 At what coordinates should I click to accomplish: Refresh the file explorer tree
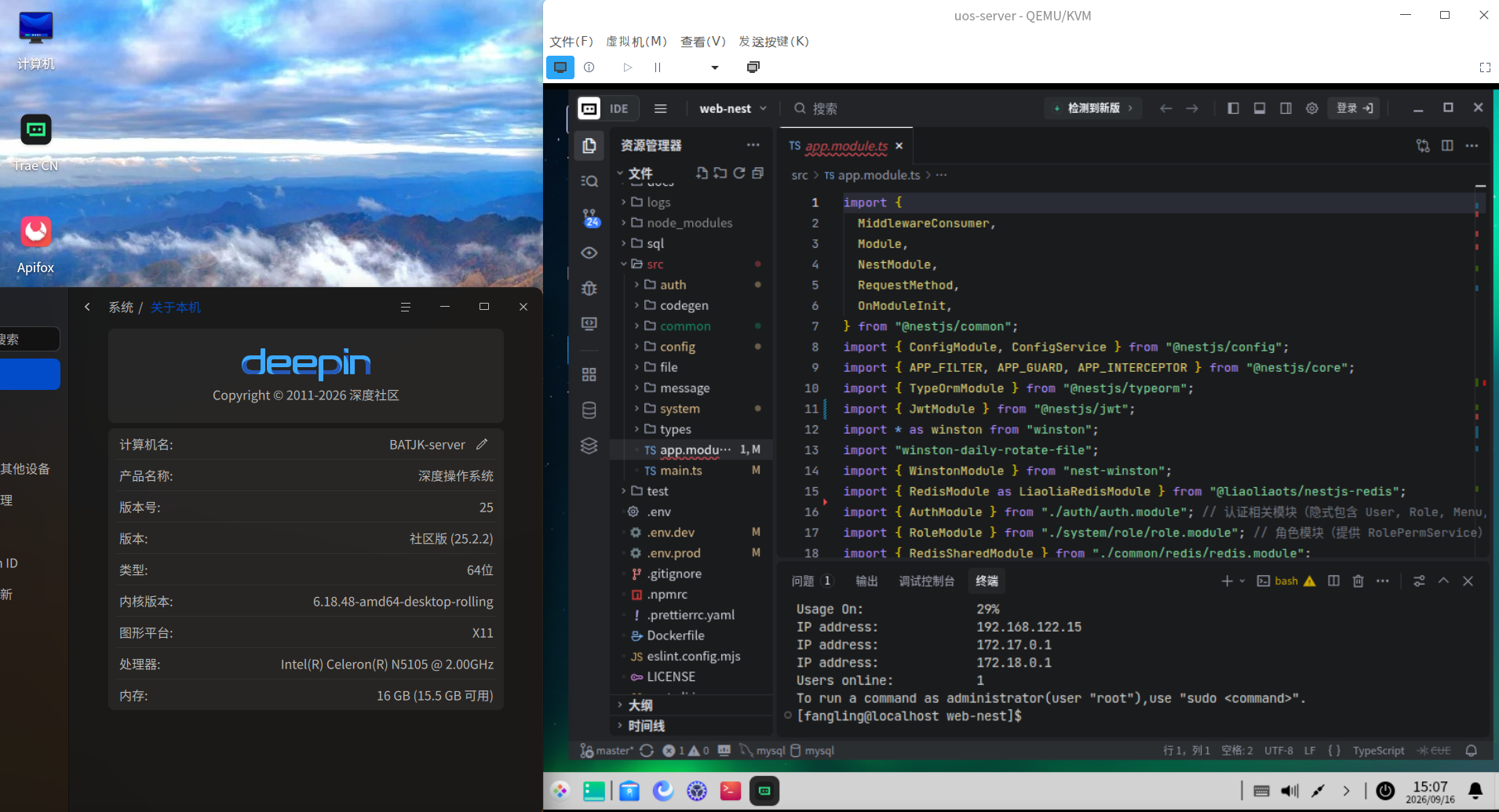point(739,173)
